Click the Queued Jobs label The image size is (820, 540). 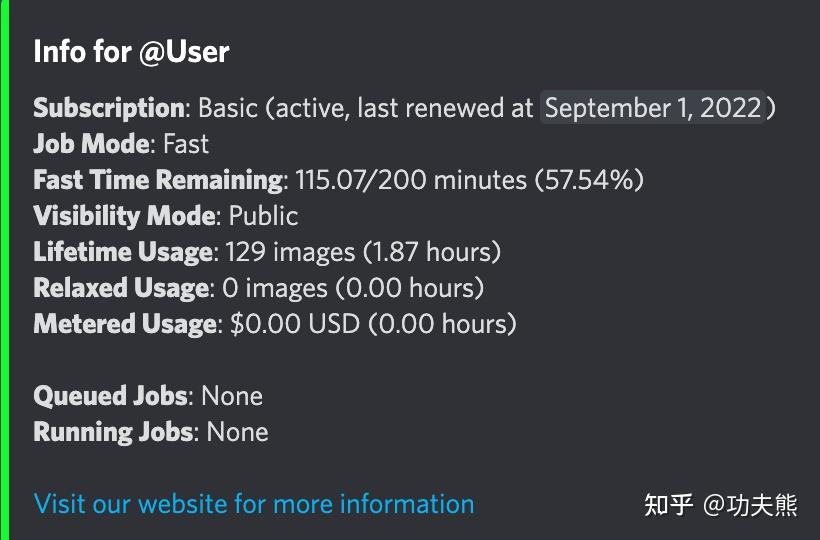click(110, 396)
